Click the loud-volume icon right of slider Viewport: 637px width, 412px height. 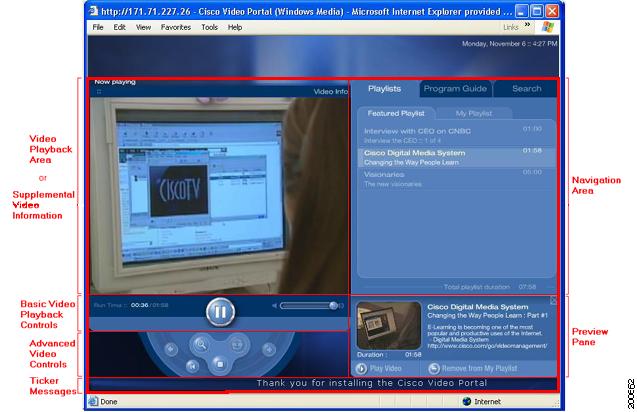coord(342,306)
